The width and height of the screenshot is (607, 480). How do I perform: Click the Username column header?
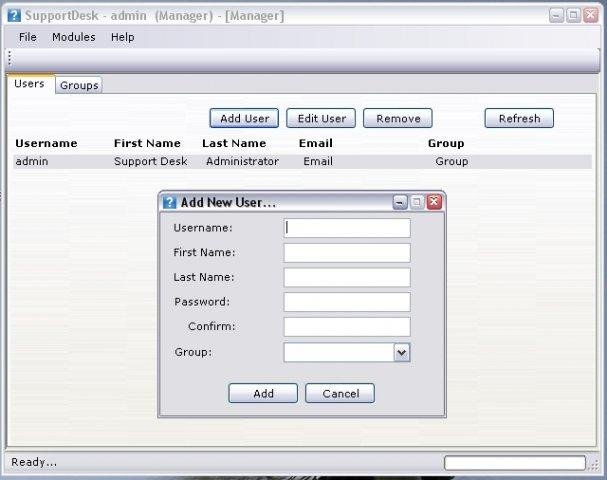tap(46, 143)
